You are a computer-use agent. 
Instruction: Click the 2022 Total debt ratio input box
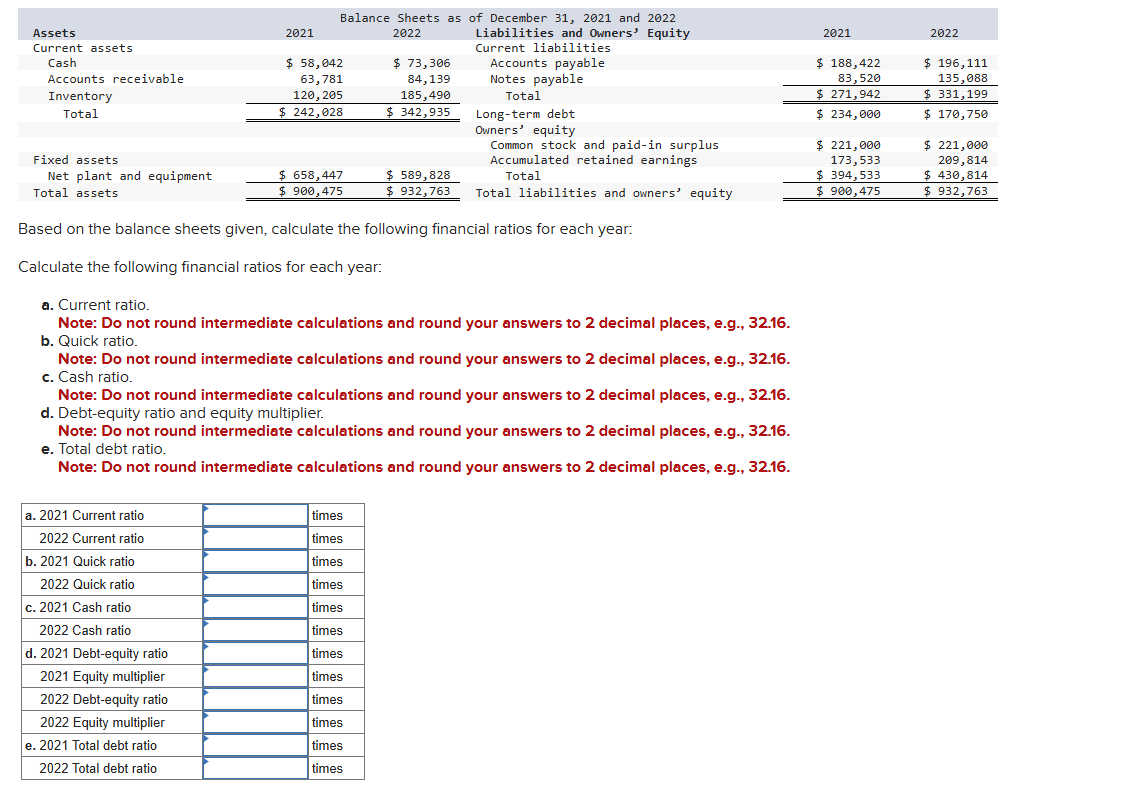click(255, 768)
